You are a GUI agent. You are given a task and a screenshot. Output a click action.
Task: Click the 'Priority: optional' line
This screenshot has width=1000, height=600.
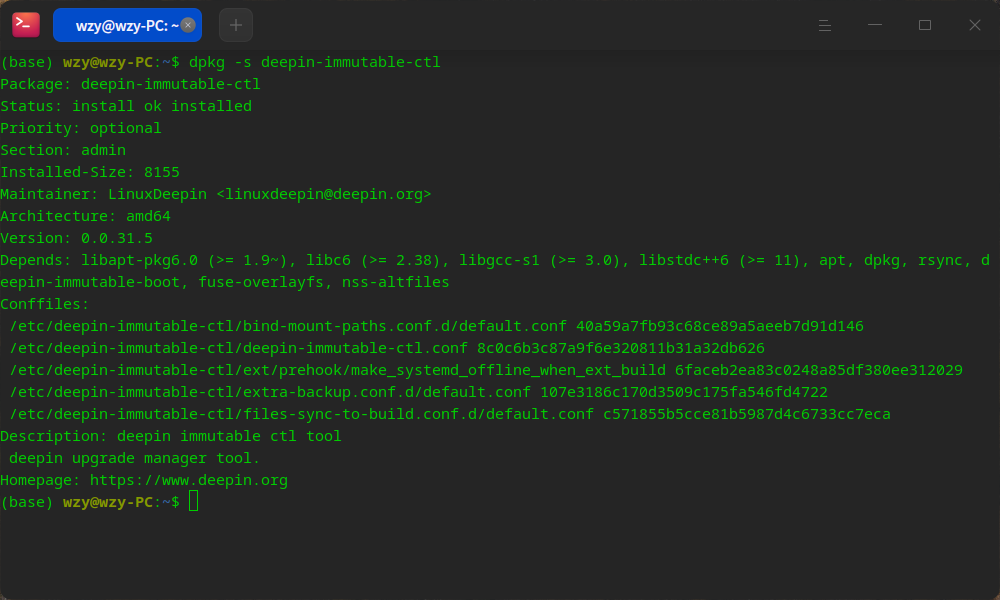click(81, 128)
